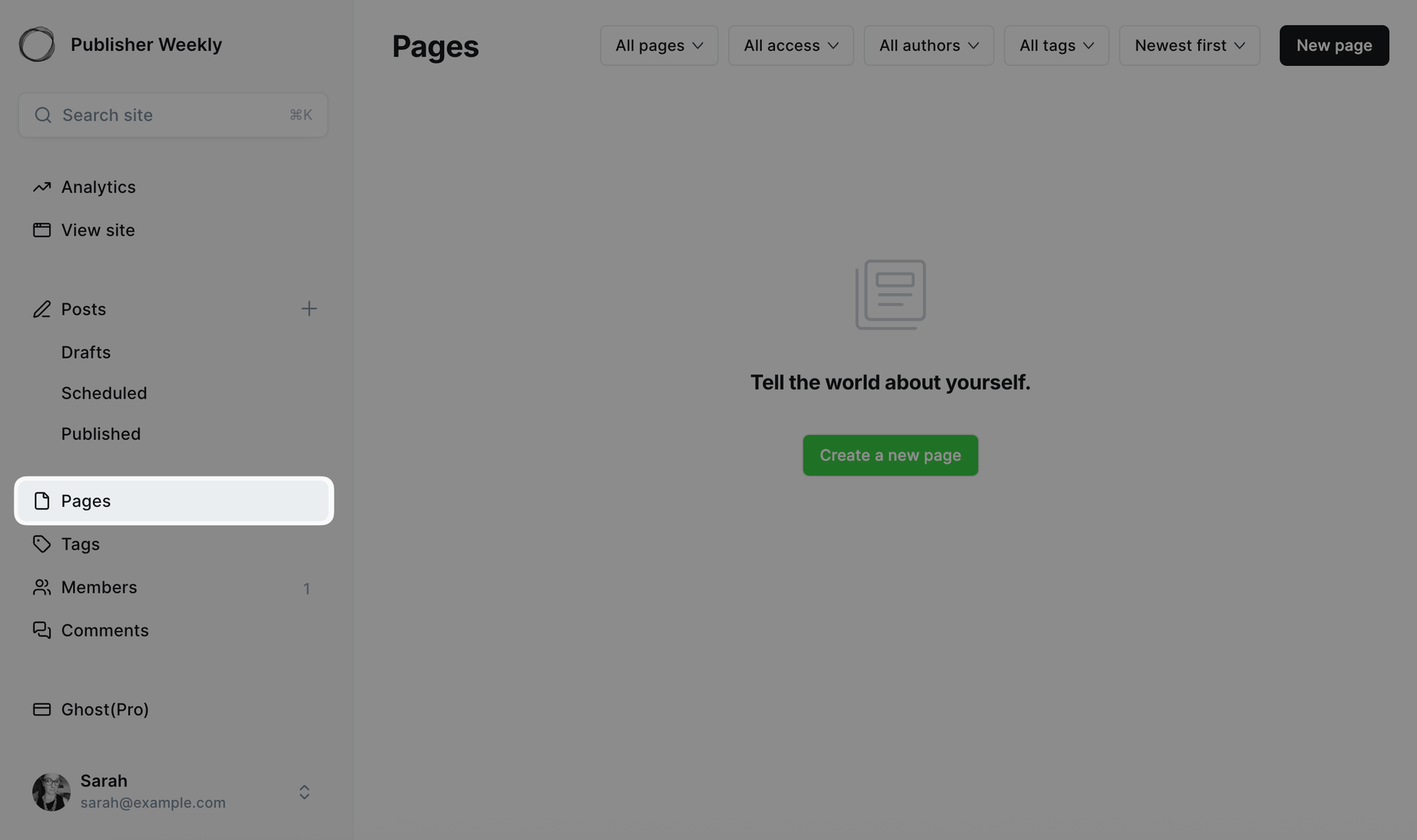Viewport: 1417px width, 840px height.
Task: Click the View site browser icon
Action: [42, 230]
